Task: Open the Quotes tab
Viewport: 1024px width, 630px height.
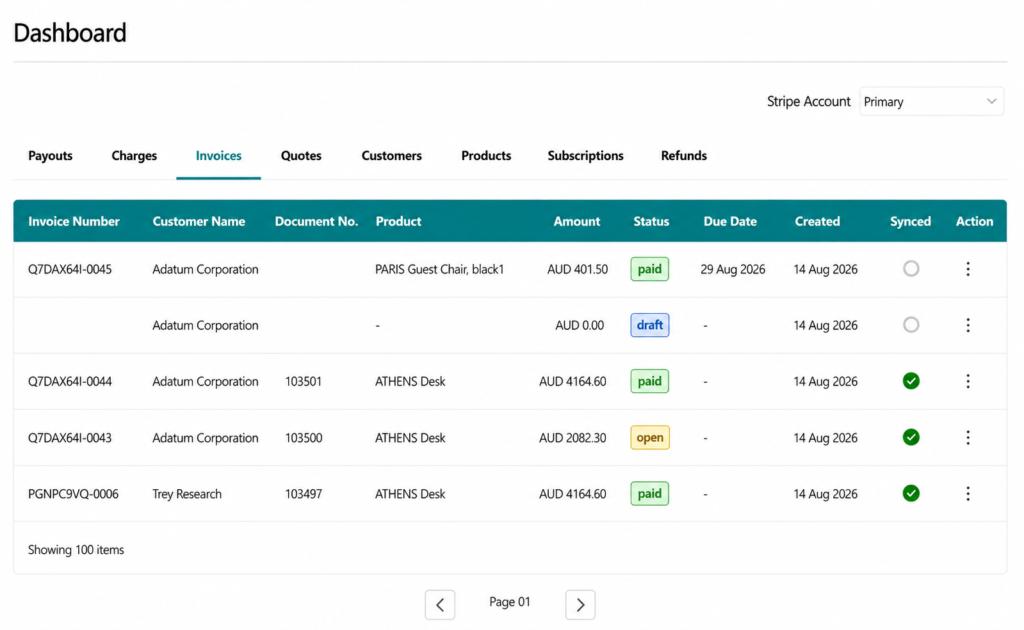Action: pyautogui.click(x=301, y=156)
